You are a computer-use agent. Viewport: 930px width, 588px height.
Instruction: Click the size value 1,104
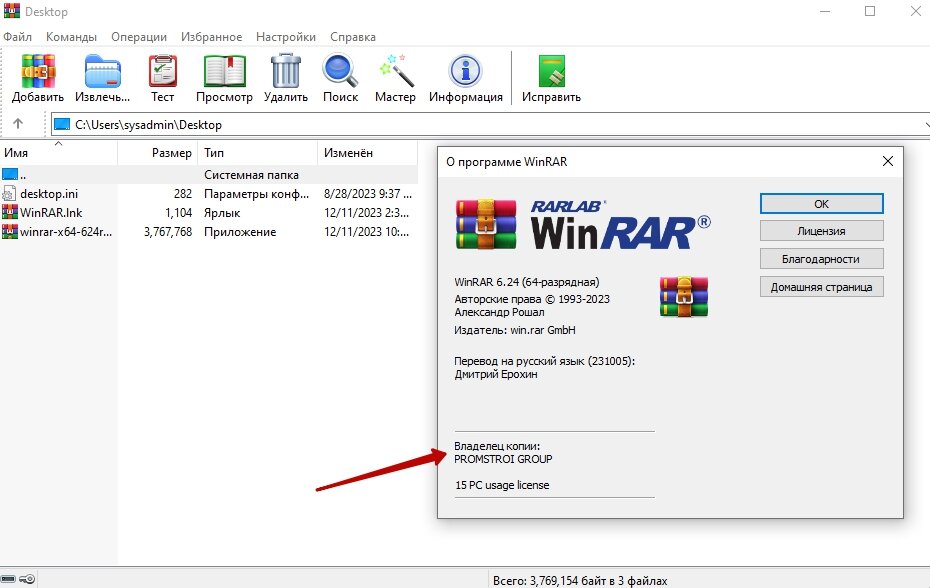click(x=179, y=212)
